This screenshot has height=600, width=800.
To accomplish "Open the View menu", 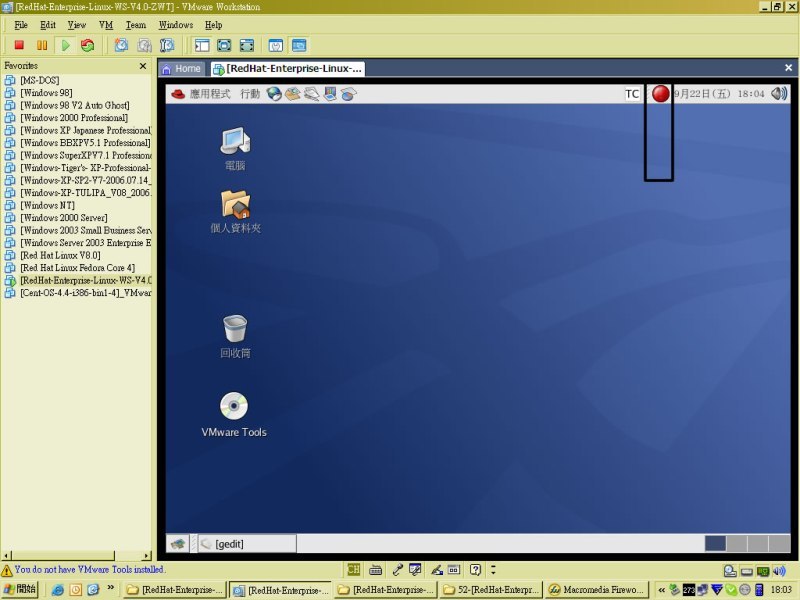I will (x=77, y=25).
